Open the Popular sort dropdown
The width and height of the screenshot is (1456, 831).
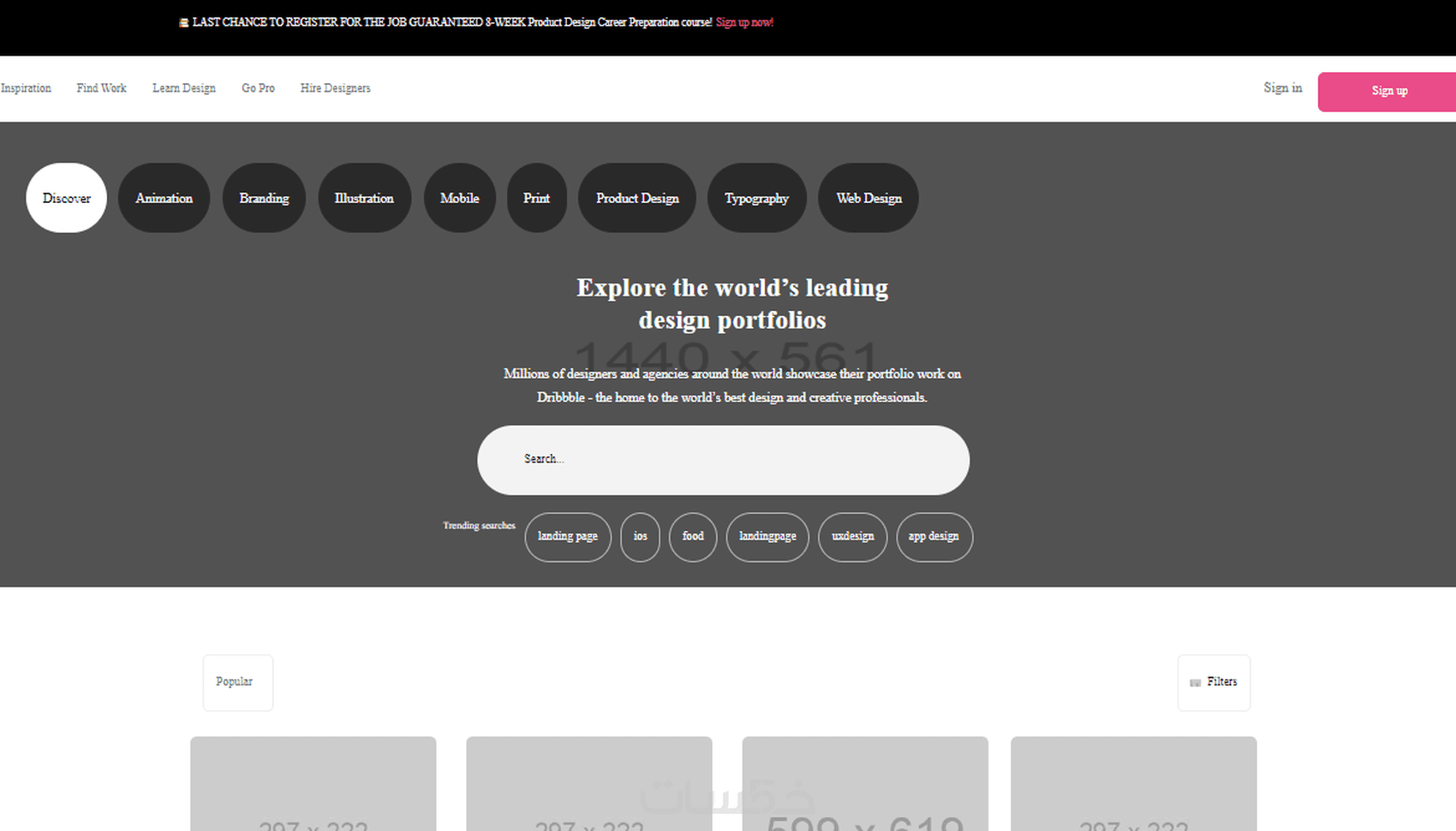tap(238, 683)
